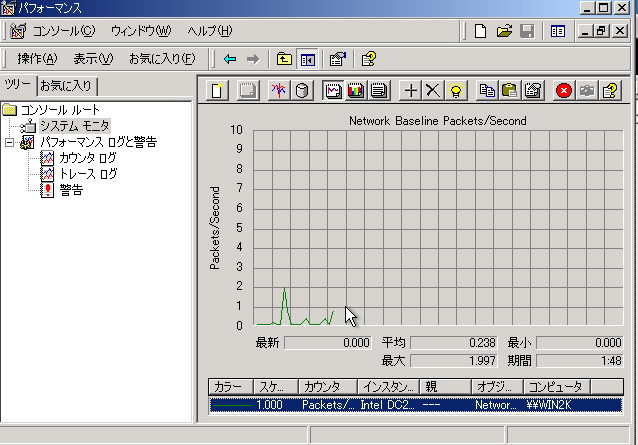Select View Current Activity icon
This screenshot has width=638, height=445.
(279, 90)
